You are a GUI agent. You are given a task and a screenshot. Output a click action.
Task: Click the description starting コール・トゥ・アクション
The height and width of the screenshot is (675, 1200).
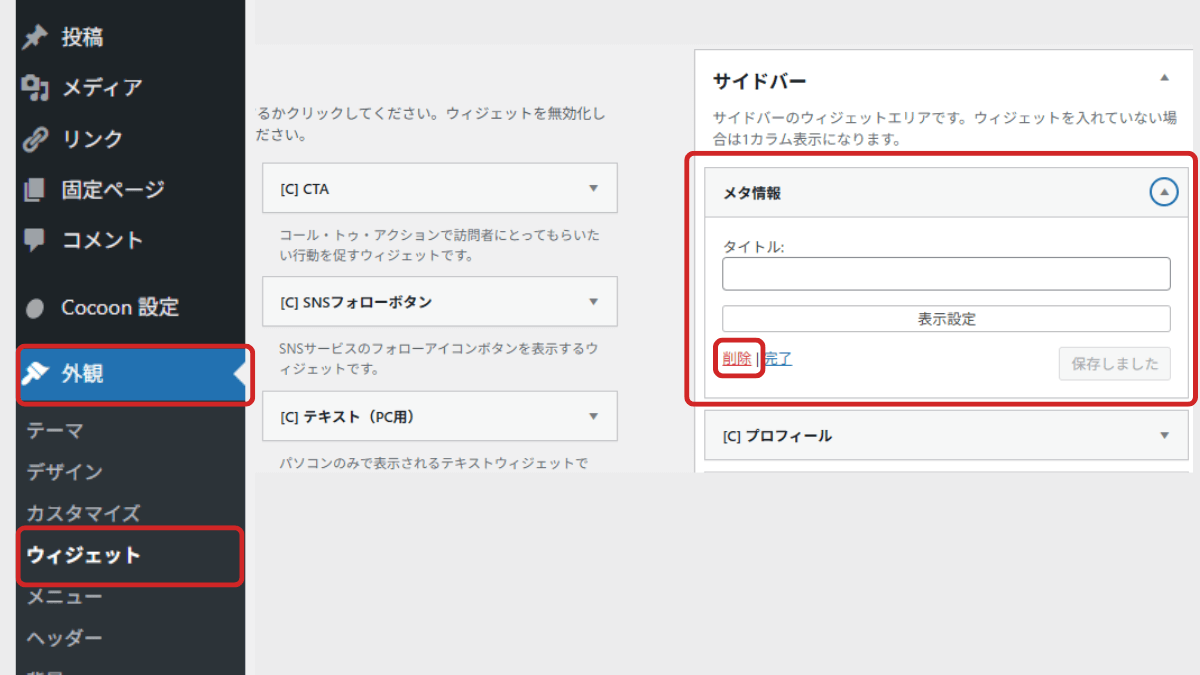click(x=439, y=245)
